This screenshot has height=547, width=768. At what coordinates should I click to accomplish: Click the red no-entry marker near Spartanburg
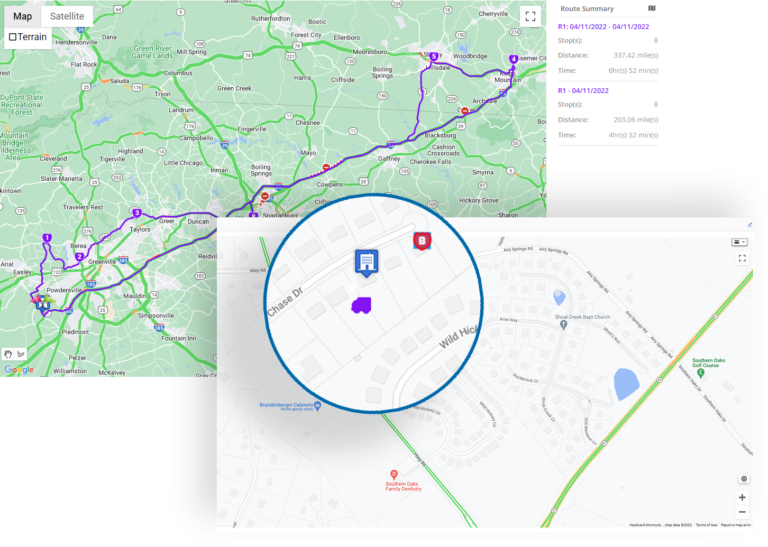[x=265, y=196]
